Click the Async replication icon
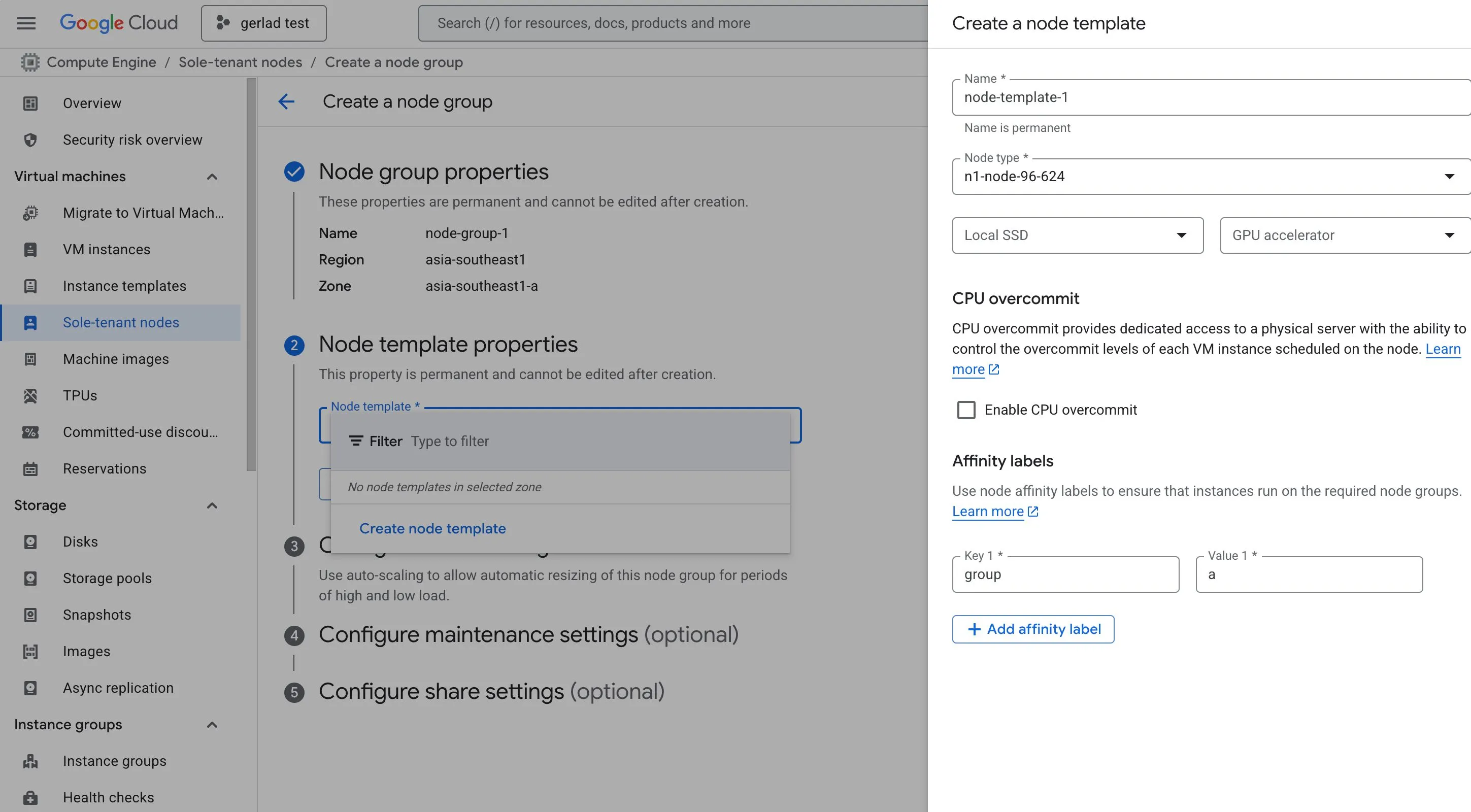The image size is (1471, 812). (x=30, y=688)
